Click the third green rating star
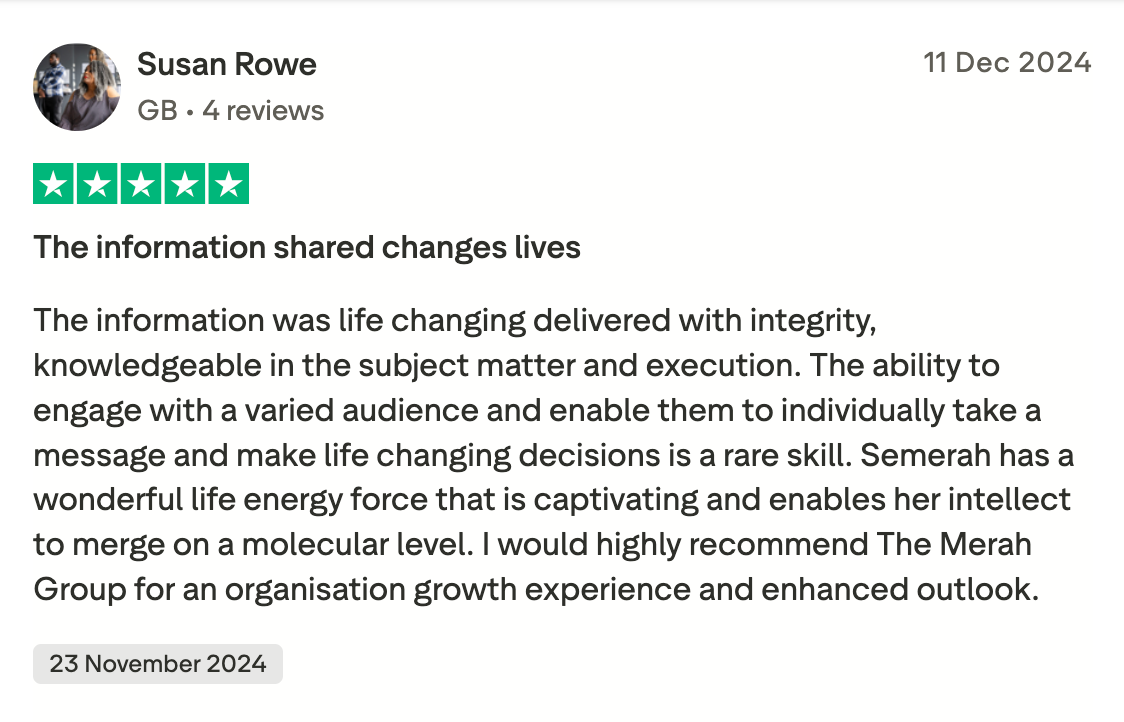Viewport: 1124px width, 722px height. coord(141,184)
